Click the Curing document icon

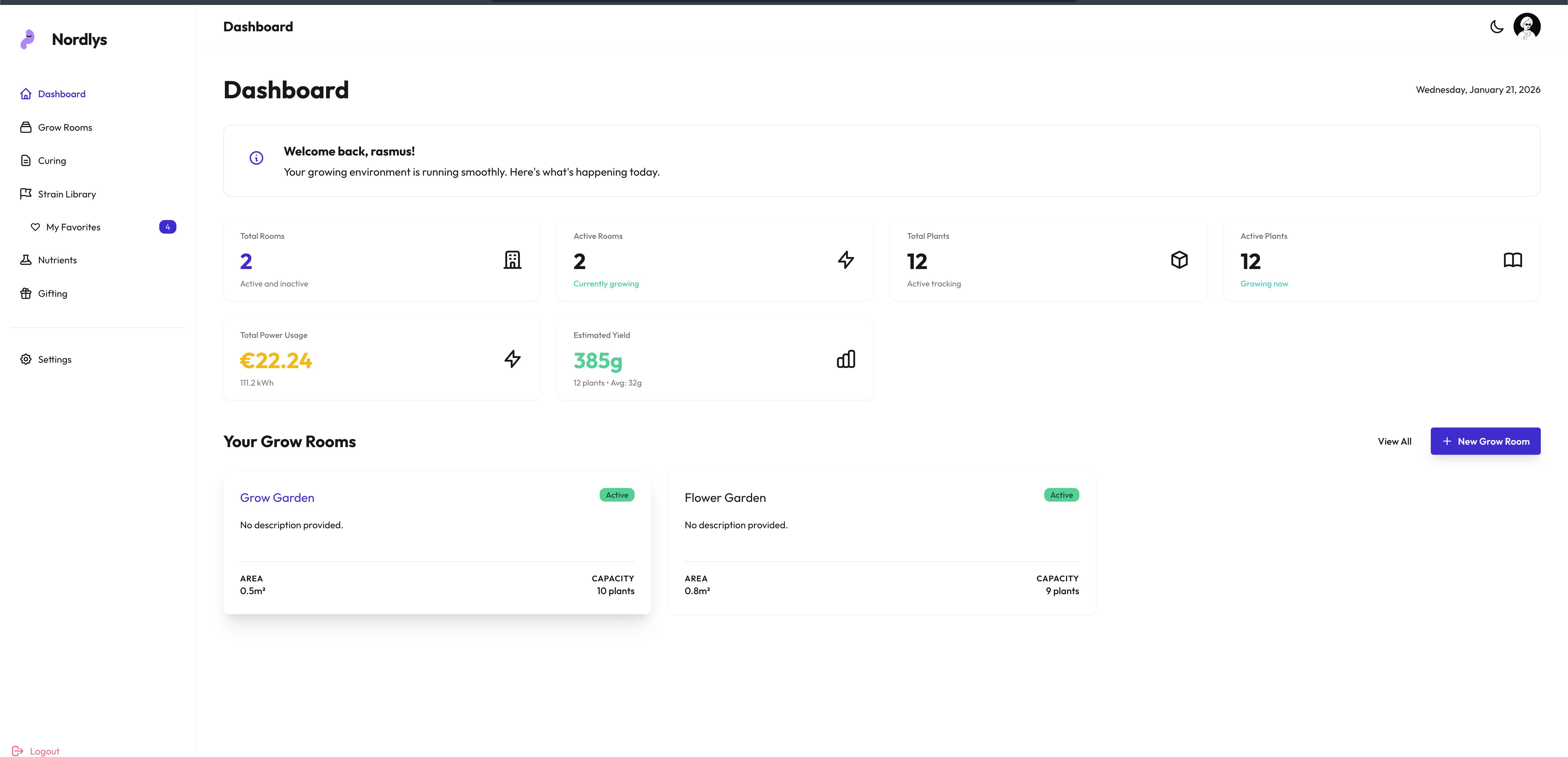[26, 160]
